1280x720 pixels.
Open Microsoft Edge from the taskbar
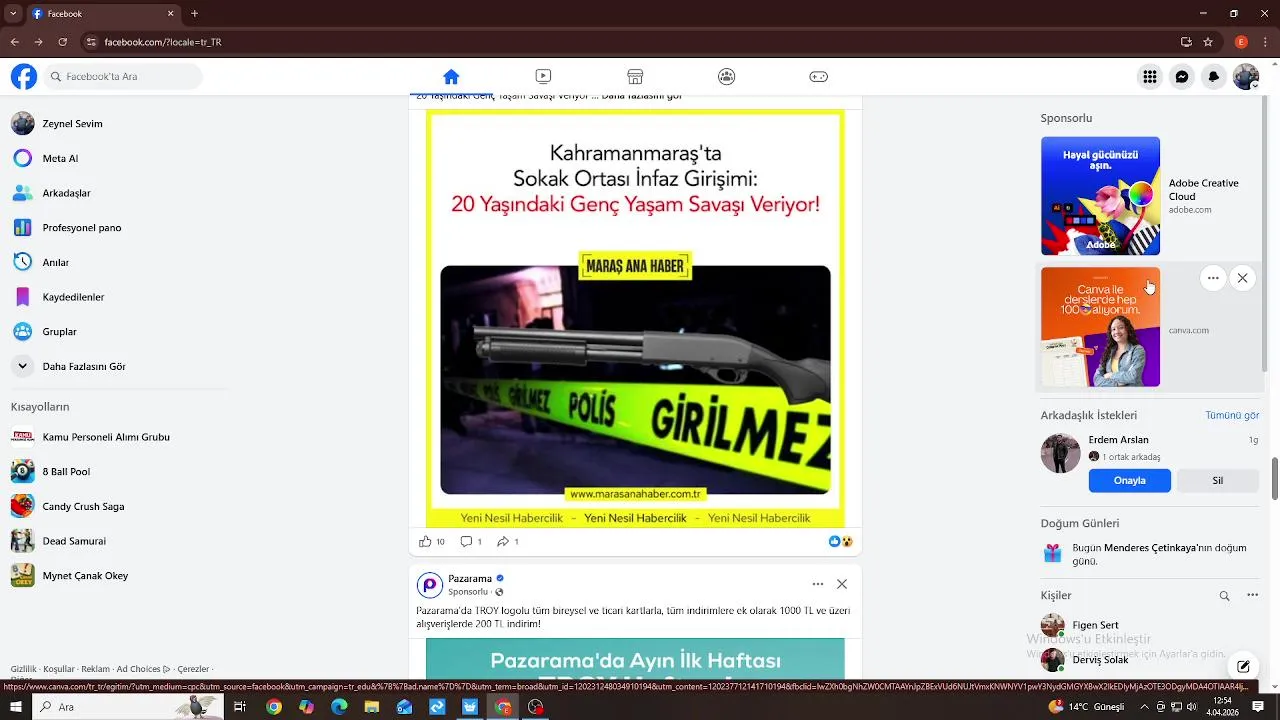(x=340, y=707)
